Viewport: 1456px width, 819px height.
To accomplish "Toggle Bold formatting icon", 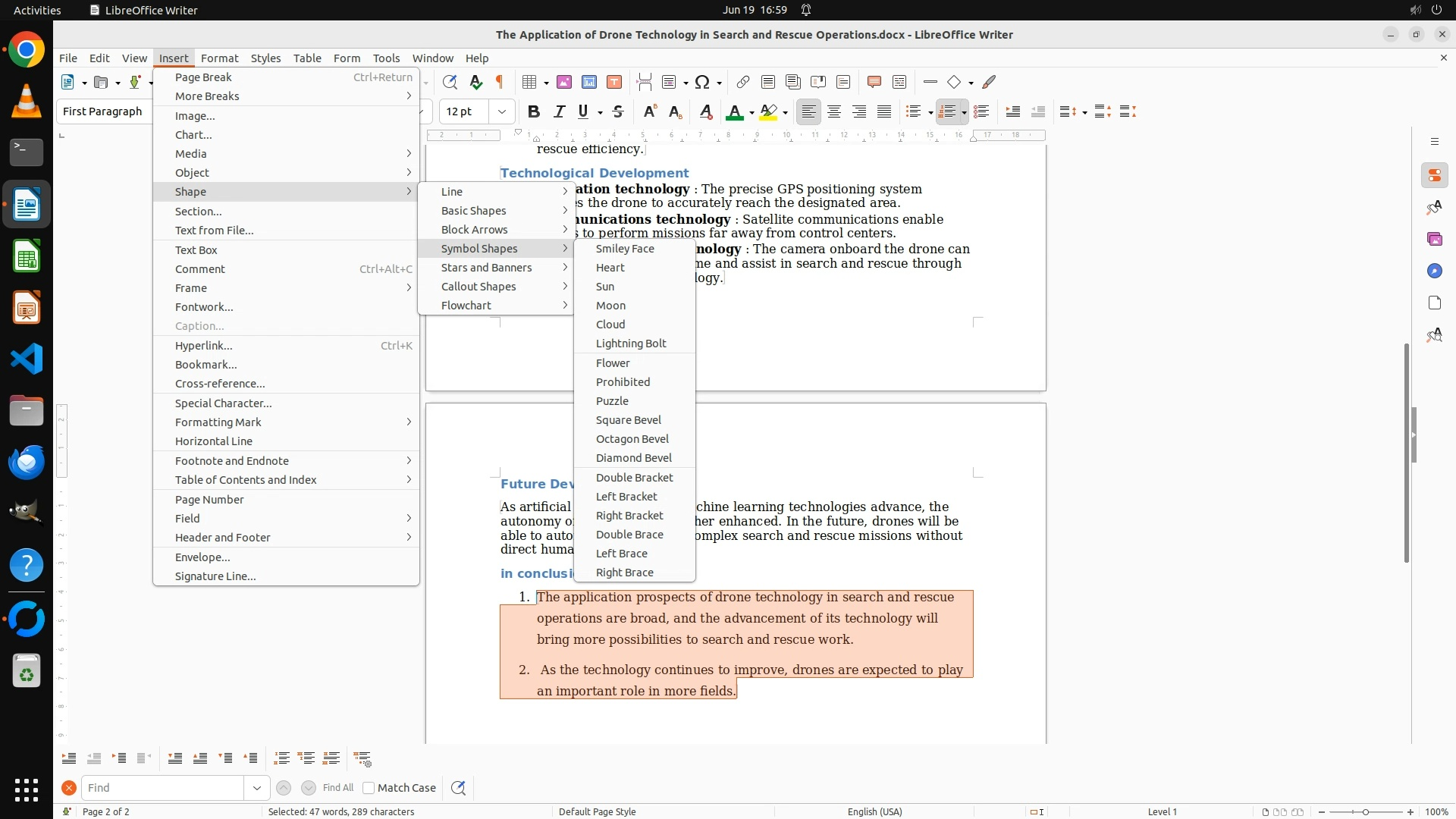I will point(534,112).
